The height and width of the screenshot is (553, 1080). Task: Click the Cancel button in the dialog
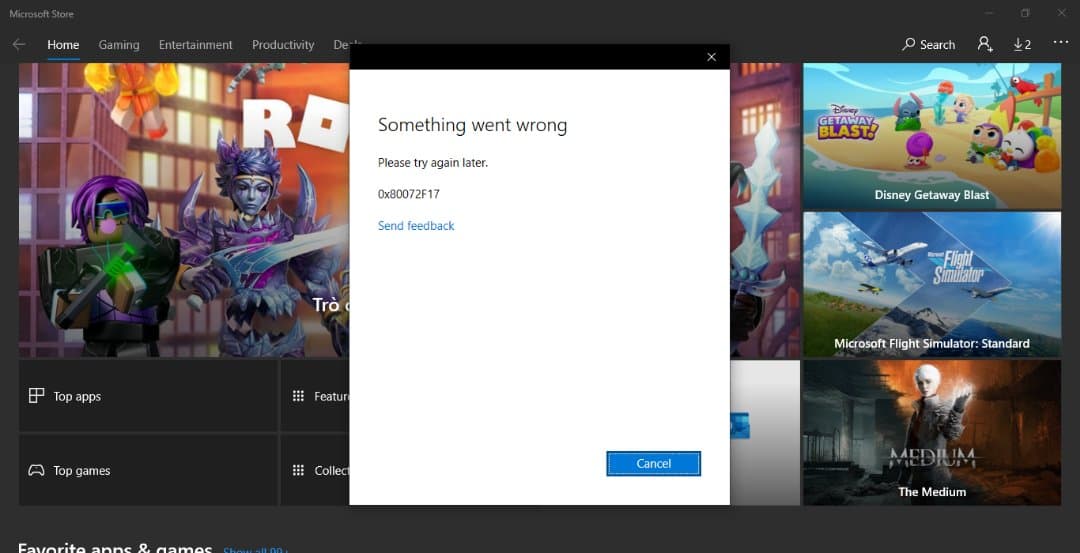(654, 463)
